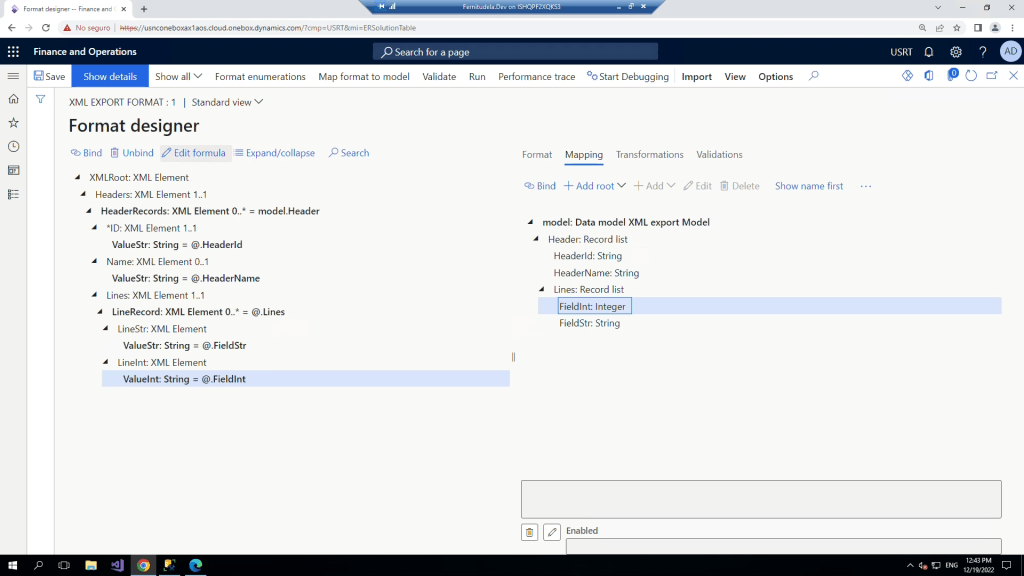
Task: Switch to the Validations tab
Action: [x=719, y=155]
